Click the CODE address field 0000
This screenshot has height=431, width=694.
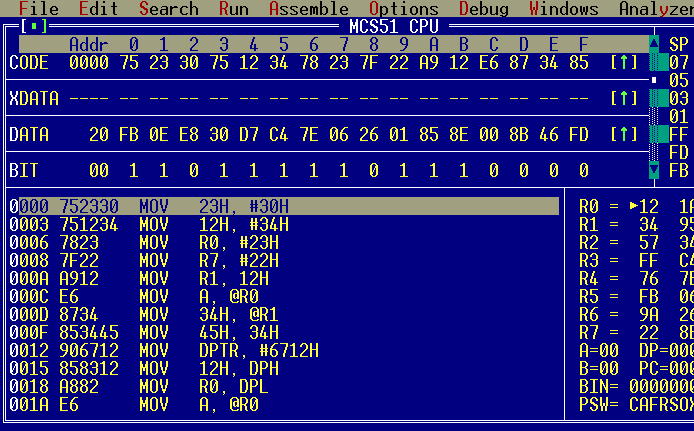coord(88,63)
